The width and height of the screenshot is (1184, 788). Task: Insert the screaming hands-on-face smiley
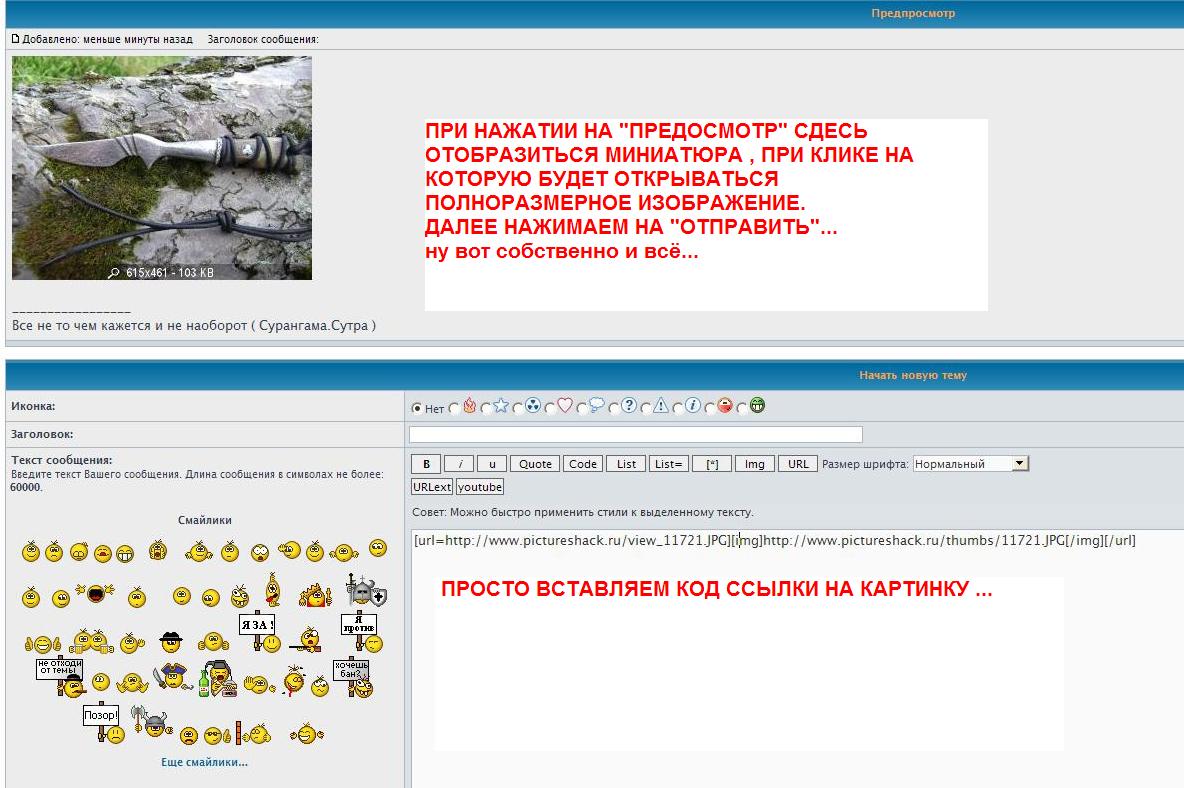[158, 550]
